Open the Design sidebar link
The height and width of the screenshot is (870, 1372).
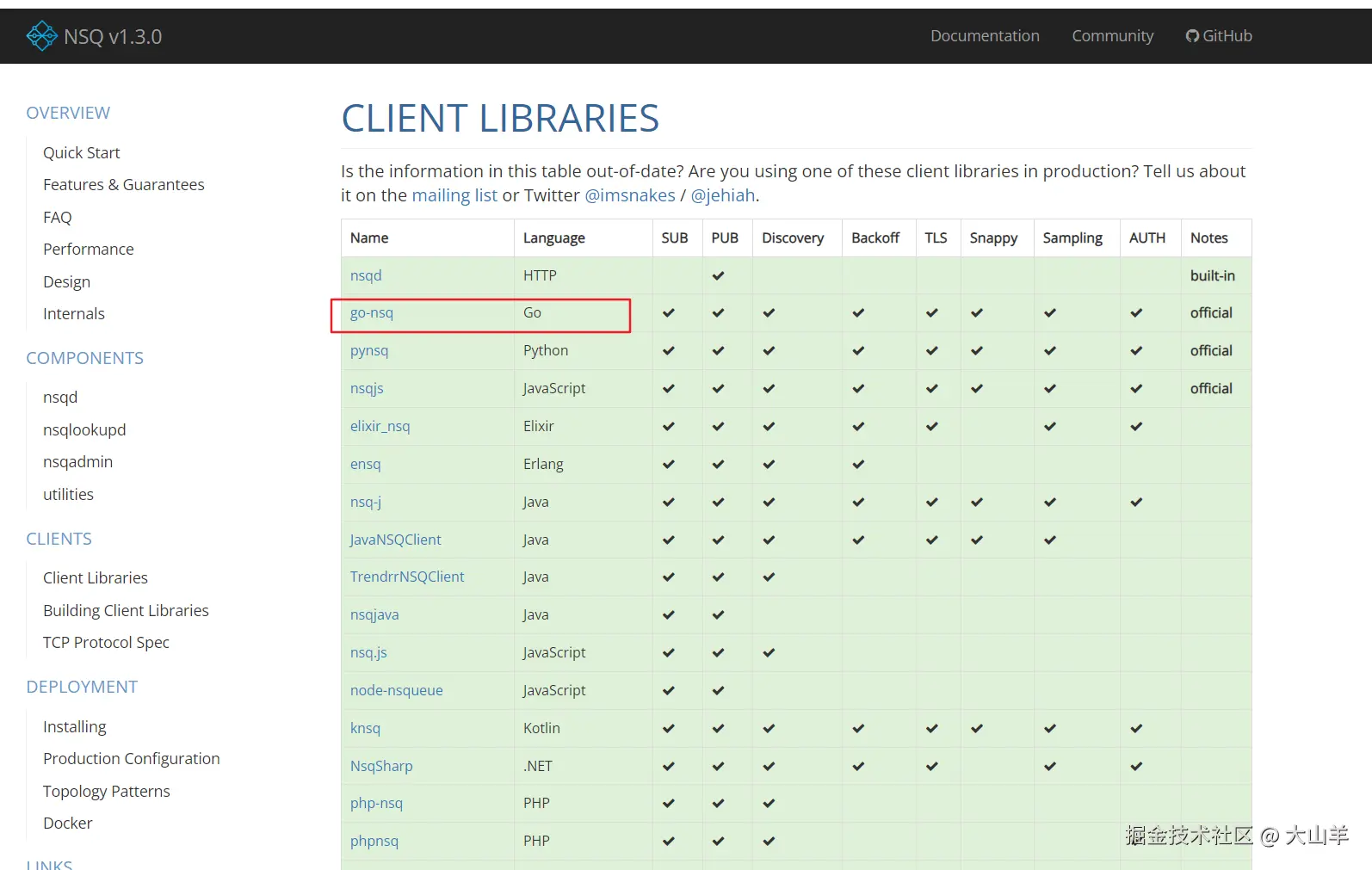[x=67, y=281]
